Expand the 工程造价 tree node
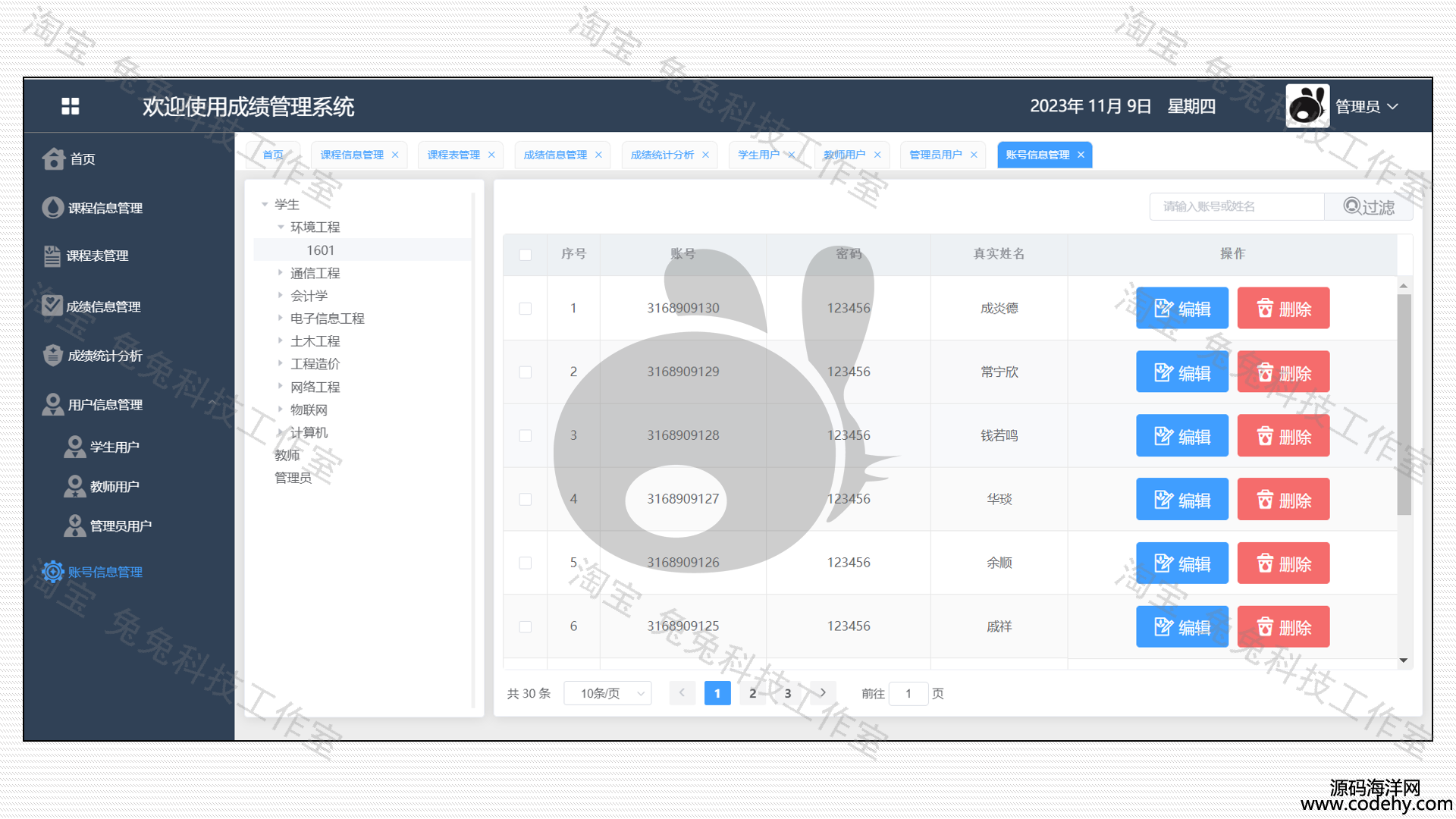 point(281,364)
